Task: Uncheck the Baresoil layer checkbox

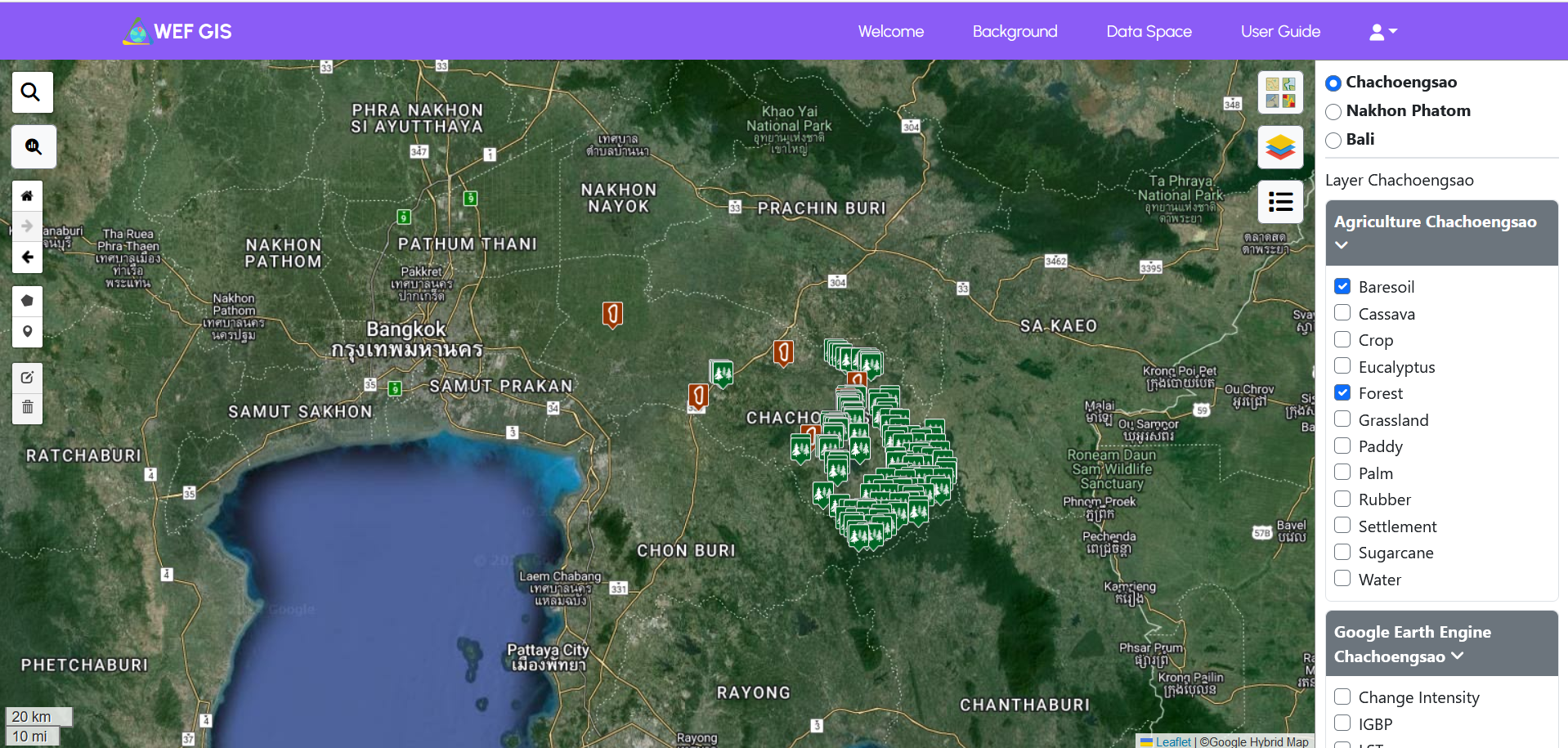Action: click(x=1342, y=287)
